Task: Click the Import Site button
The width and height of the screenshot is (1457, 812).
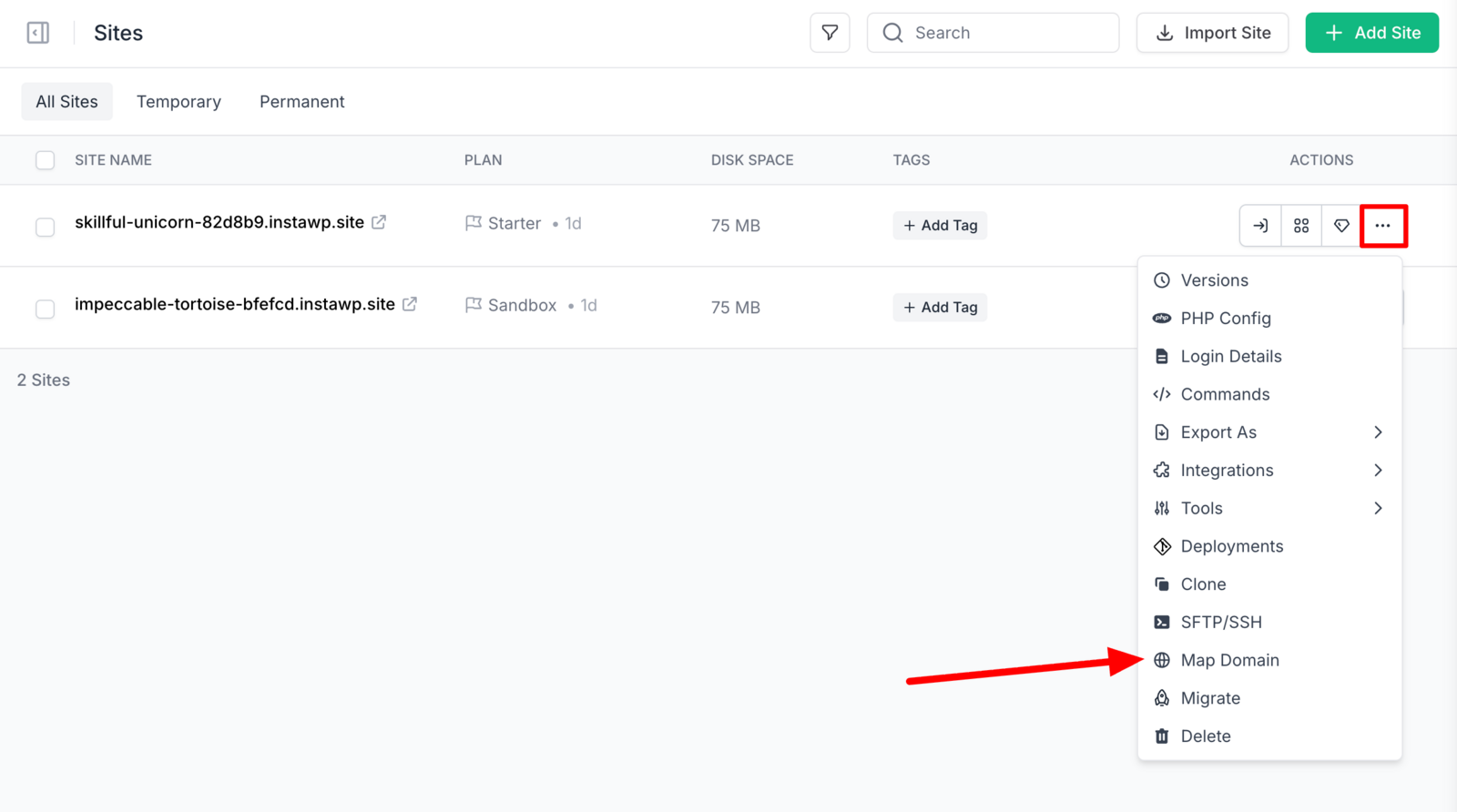Action: (1212, 33)
